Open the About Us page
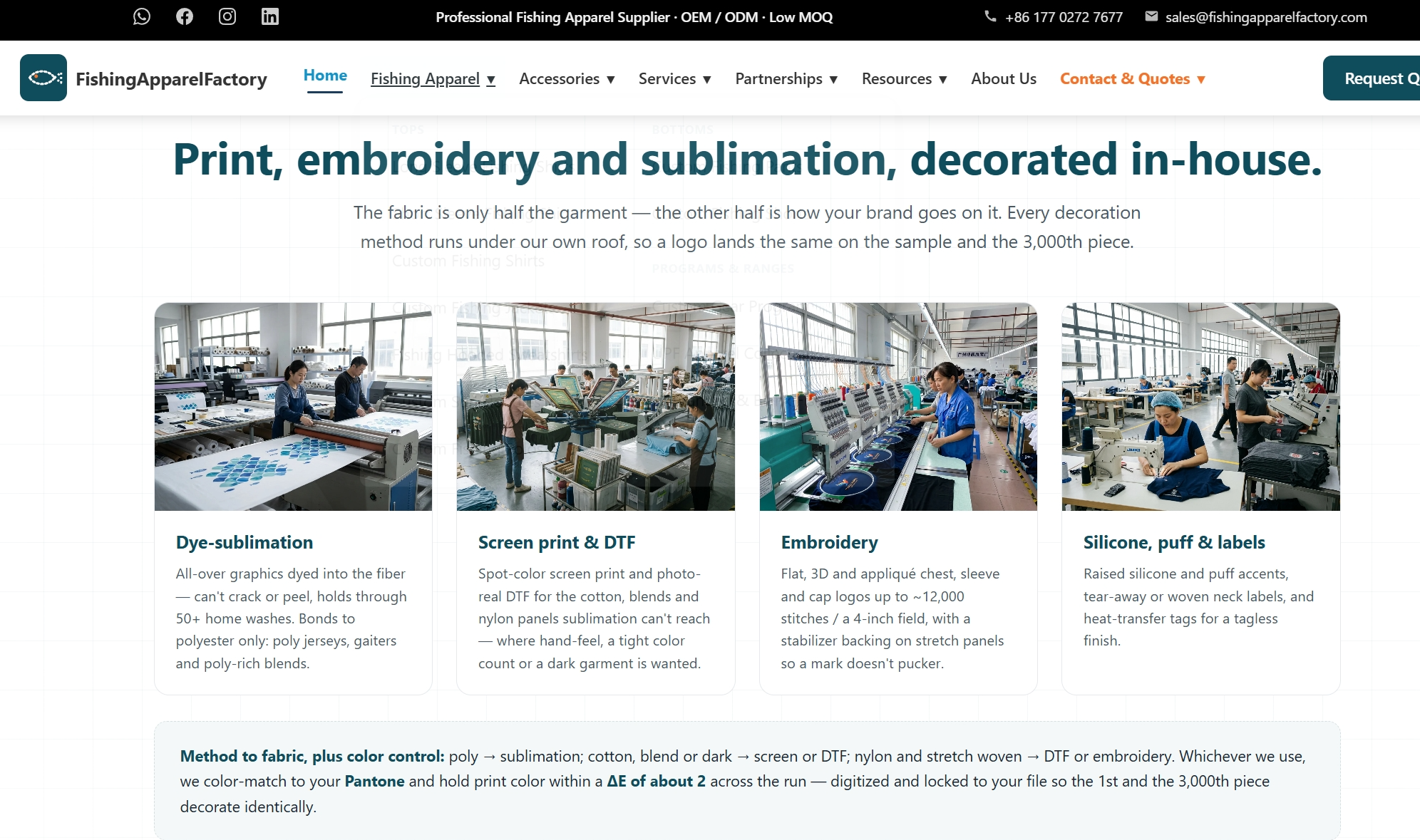This screenshot has width=1420, height=840. click(1004, 79)
